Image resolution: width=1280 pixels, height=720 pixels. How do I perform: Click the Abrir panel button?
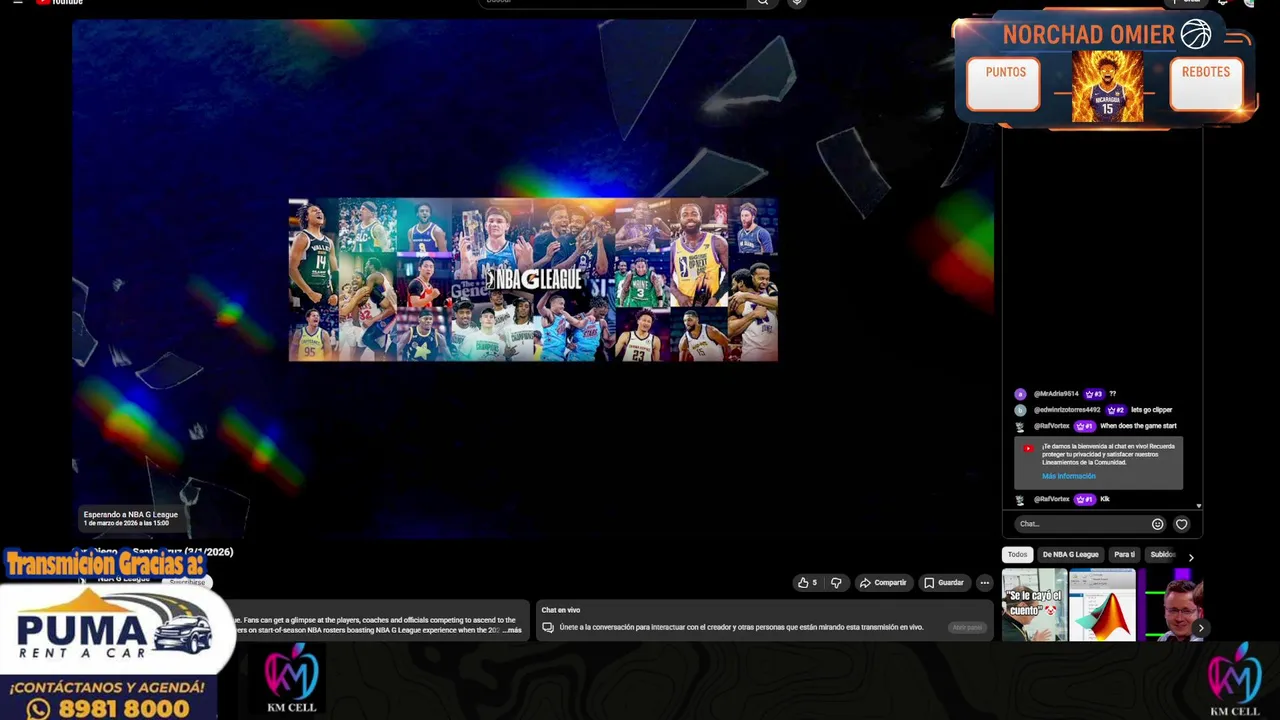(x=967, y=627)
